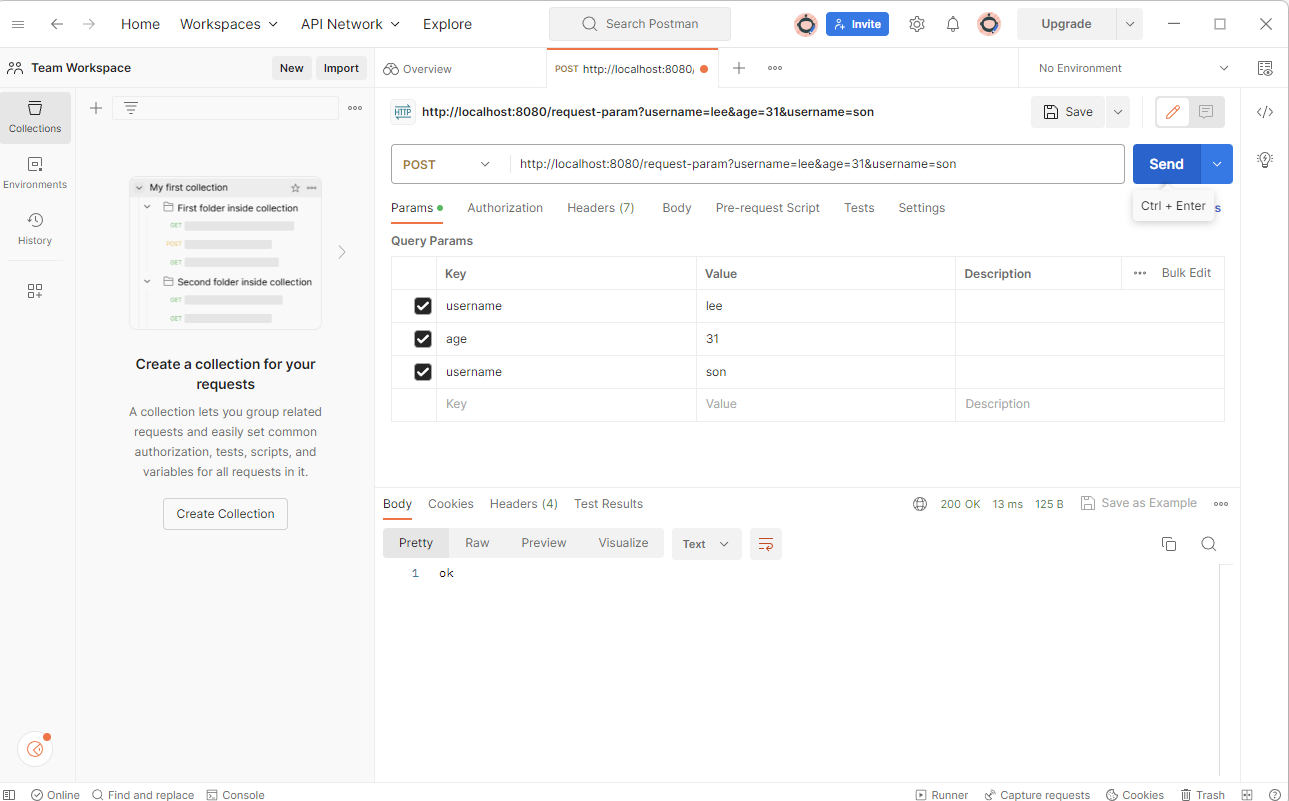Click the blue Send button

(x=1166, y=164)
